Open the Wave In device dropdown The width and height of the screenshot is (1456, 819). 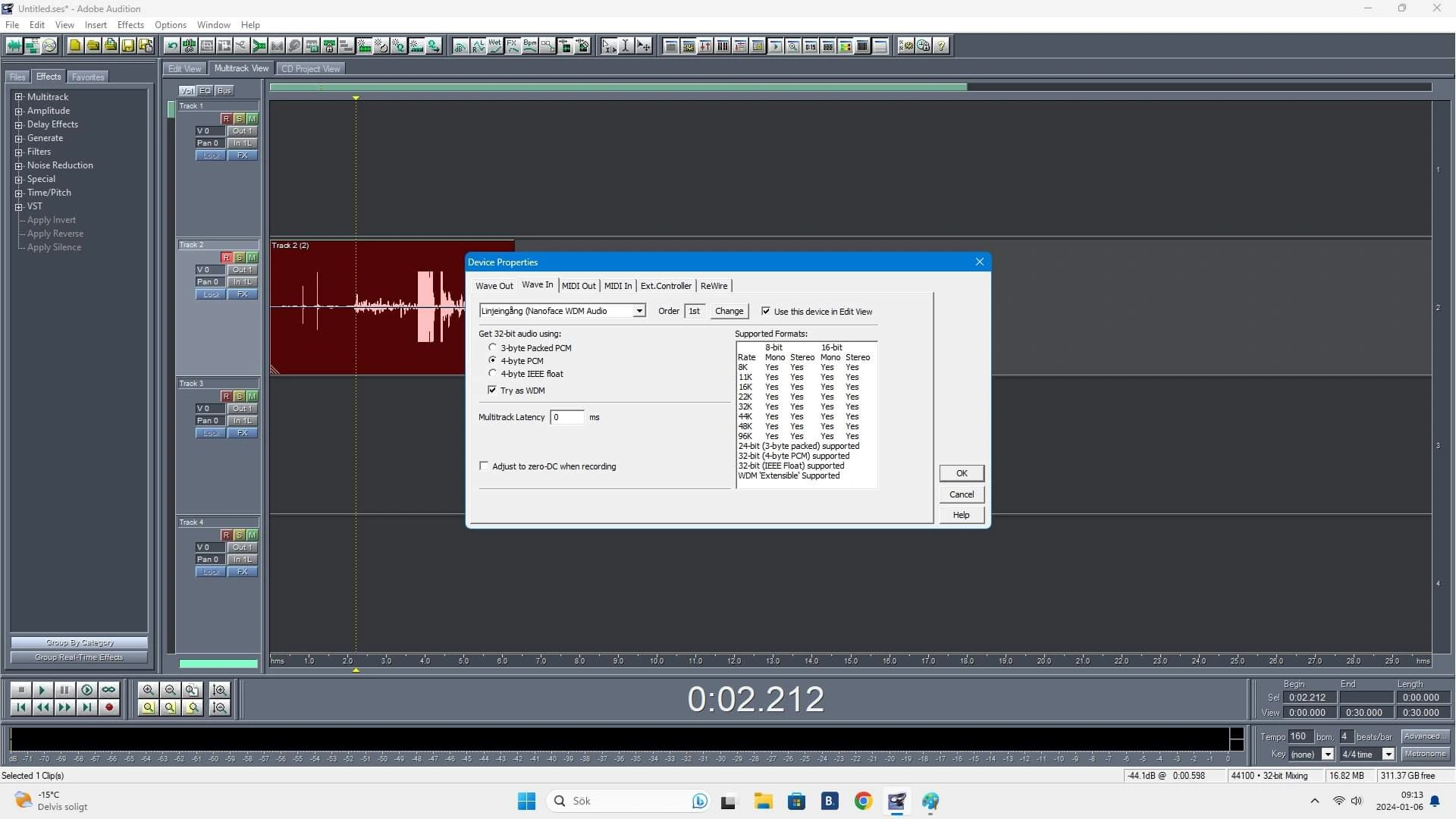click(x=639, y=311)
